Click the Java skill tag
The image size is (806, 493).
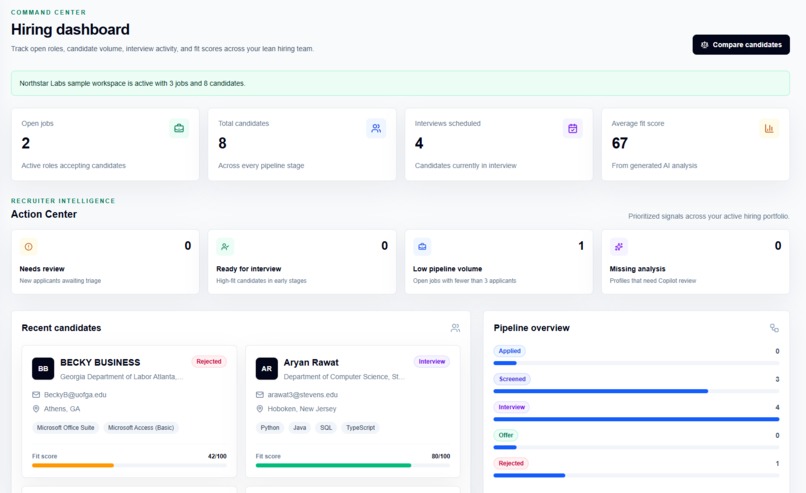coord(300,428)
